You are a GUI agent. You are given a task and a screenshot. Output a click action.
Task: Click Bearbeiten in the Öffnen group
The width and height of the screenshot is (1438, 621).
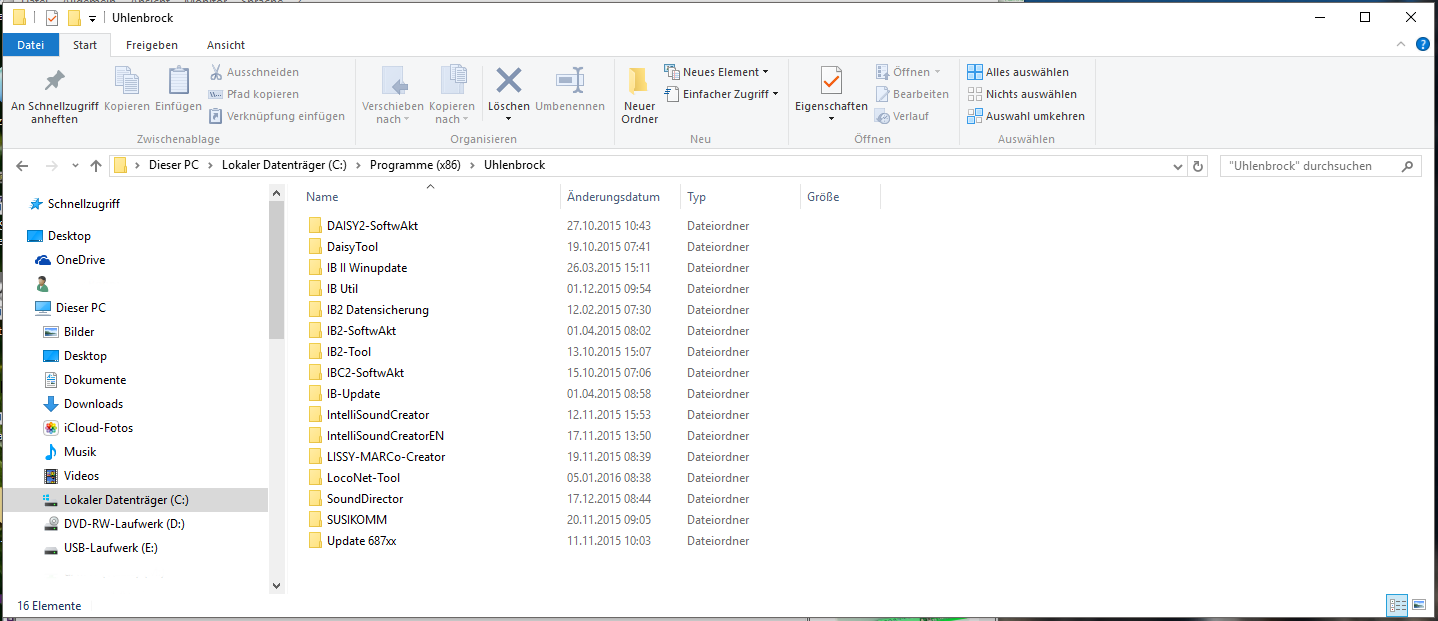912,94
